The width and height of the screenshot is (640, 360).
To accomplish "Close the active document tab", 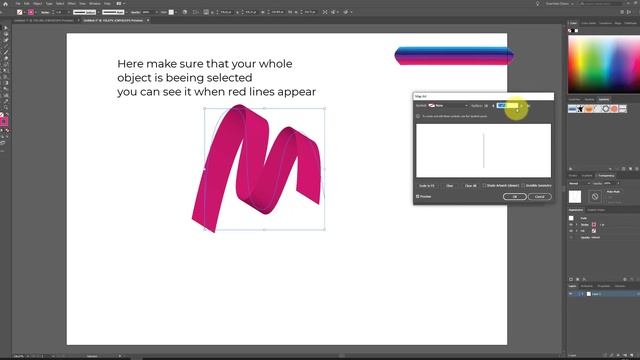I will click(148, 20).
